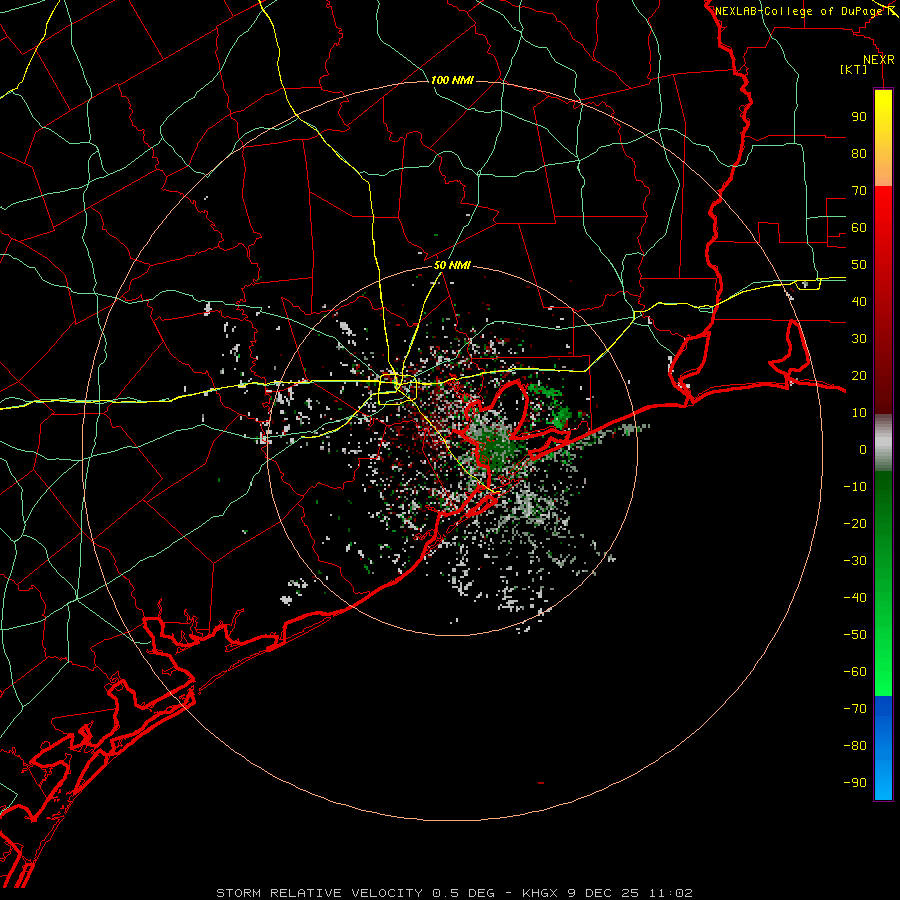
Task: Click the -90 value on velocity scale
Action: (x=855, y=783)
